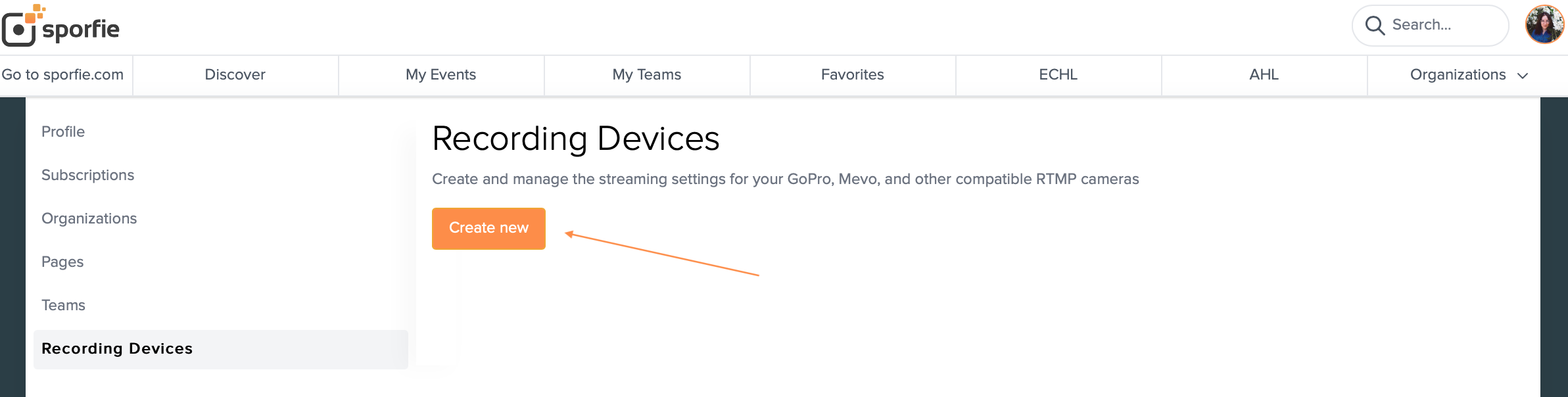Click the Sporfie logo icon

[x=20, y=27]
